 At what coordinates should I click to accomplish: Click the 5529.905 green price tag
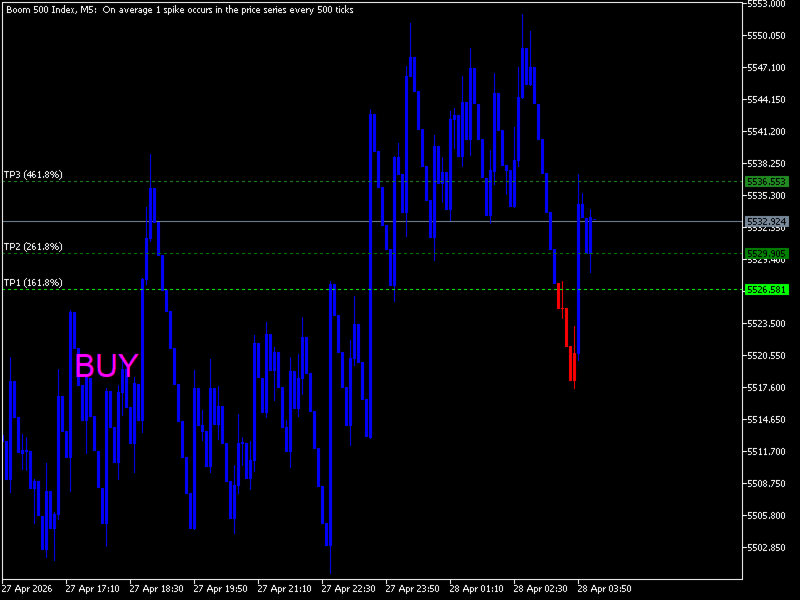[767, 254]
